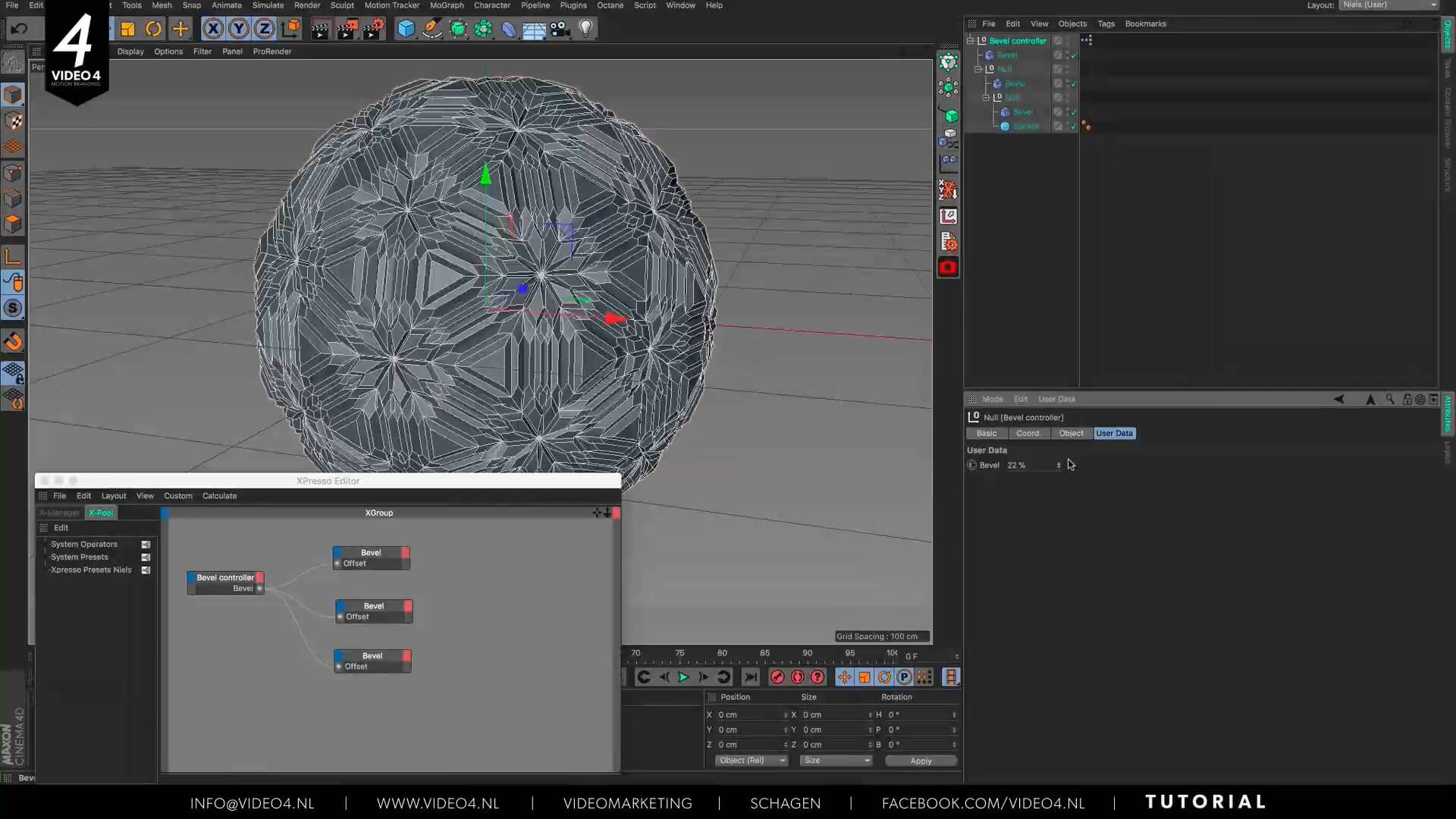The height and width of the screenshot is (819, 1456).
Task: Switch to the Coord. tab
Action: point(1028,434)
